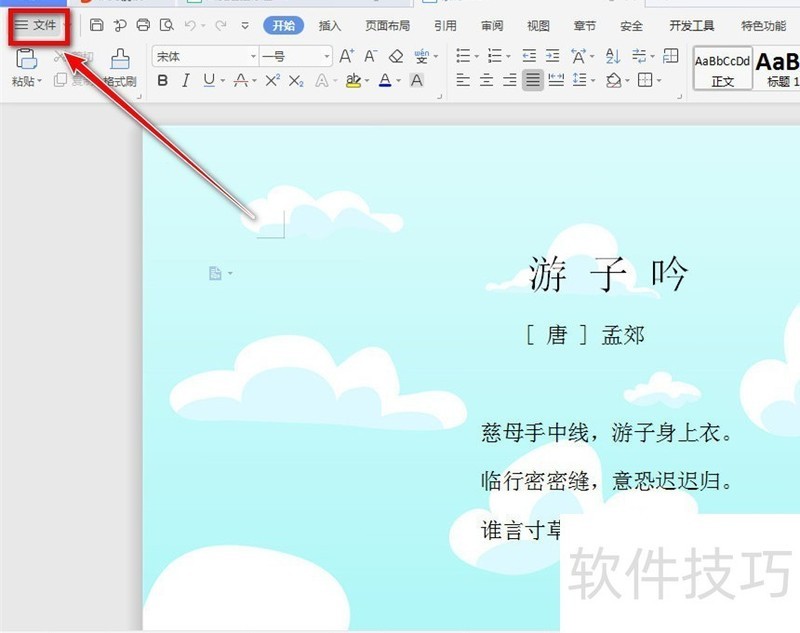Toggle Subscript X₂ formatting
The image size is (800, 633).
pos(296,80)
